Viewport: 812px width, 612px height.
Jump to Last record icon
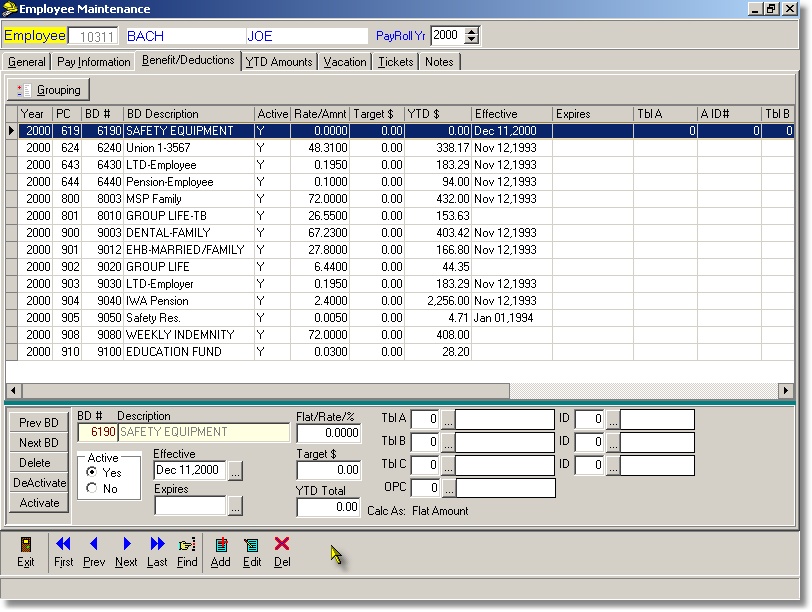pyautogui.click(x=157, y=545)
